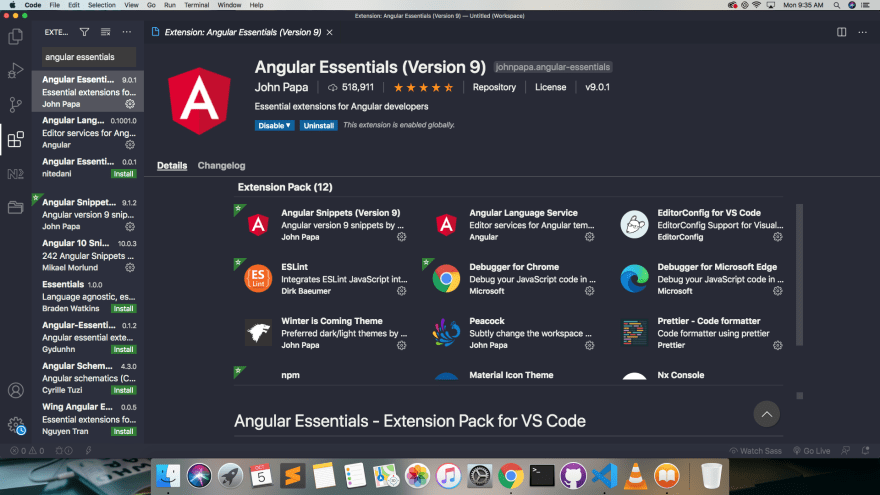
Task: Manage gear for Angular Snippets in sidebar
Action: [x=130, y=227]
